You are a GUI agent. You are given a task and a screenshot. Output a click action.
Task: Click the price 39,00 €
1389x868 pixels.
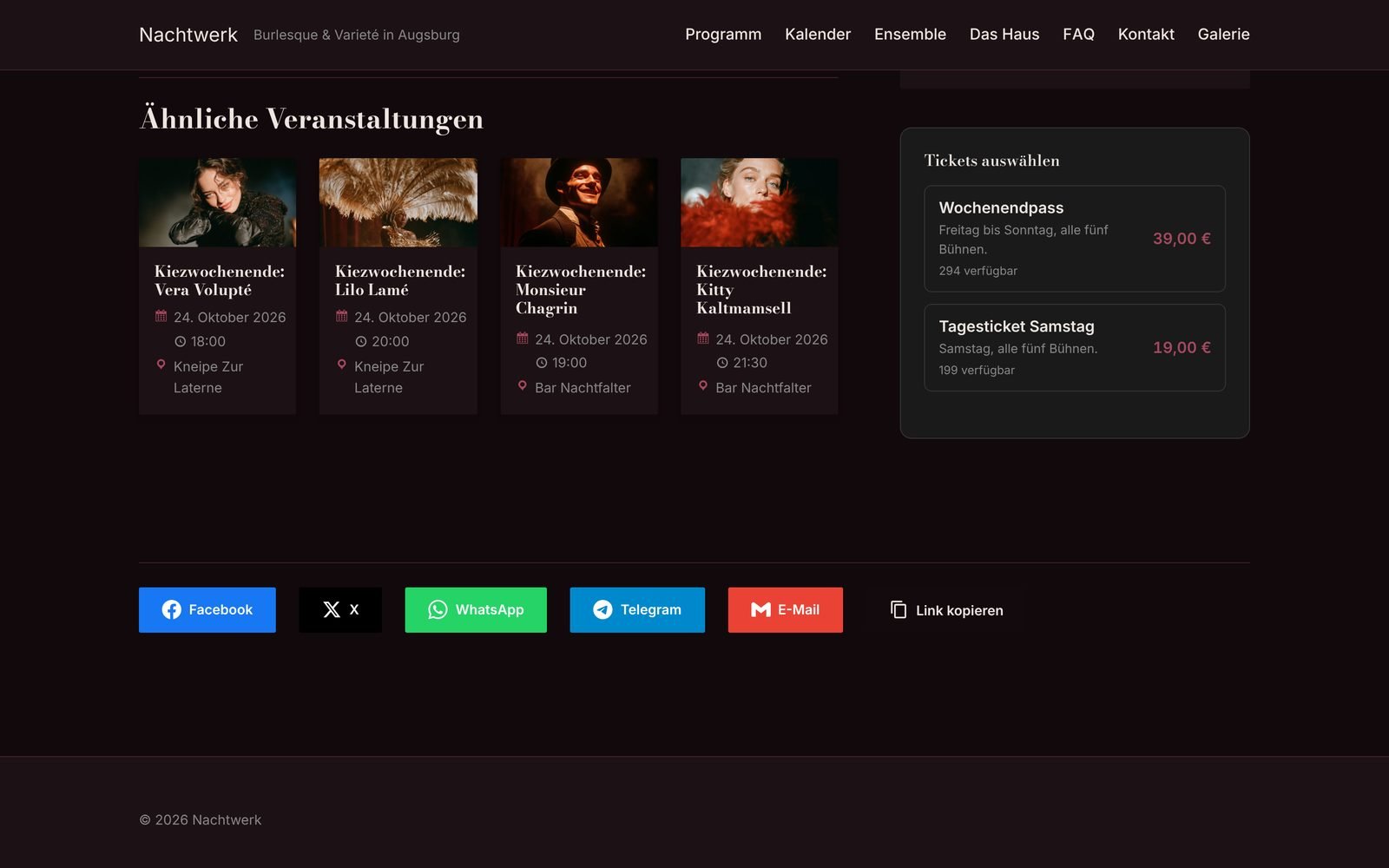click(1182, 239)
